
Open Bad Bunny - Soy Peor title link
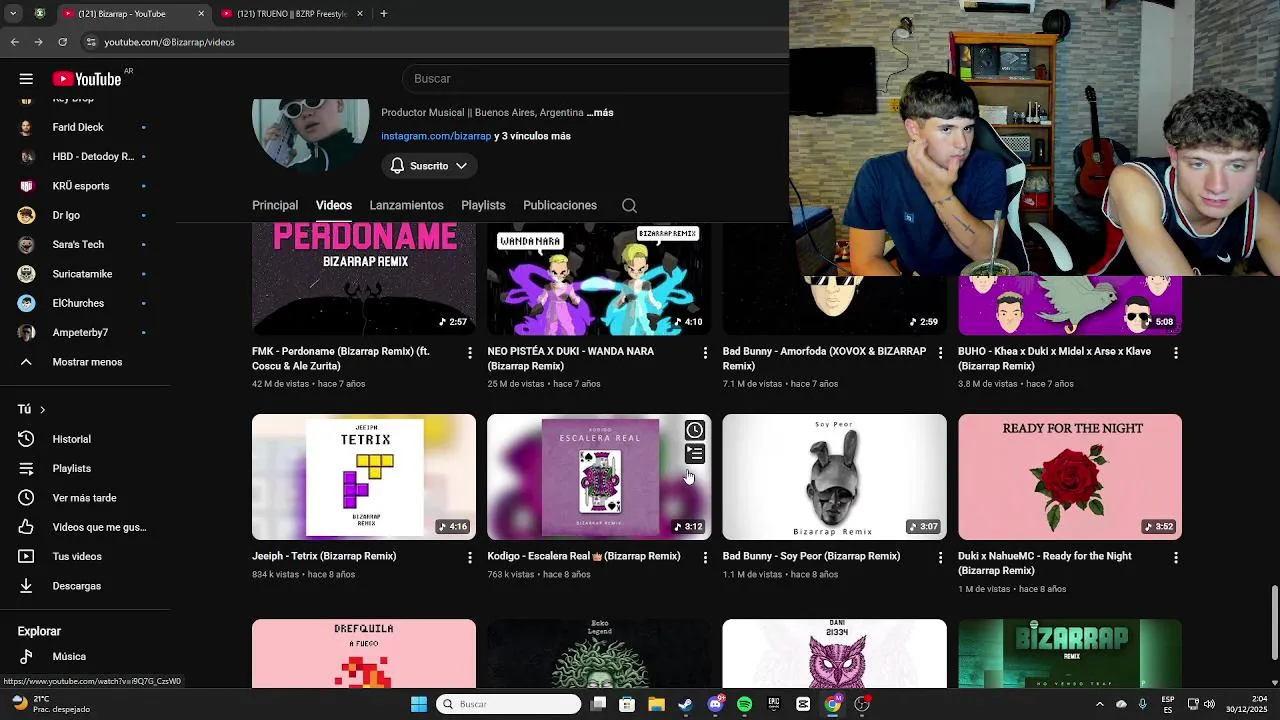(811, 556)
